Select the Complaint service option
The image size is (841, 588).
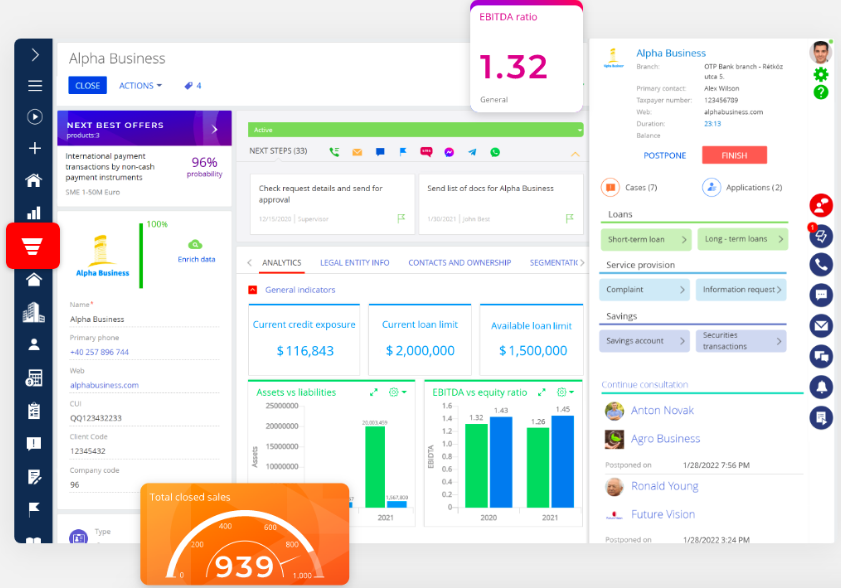[x=644, y=289]
